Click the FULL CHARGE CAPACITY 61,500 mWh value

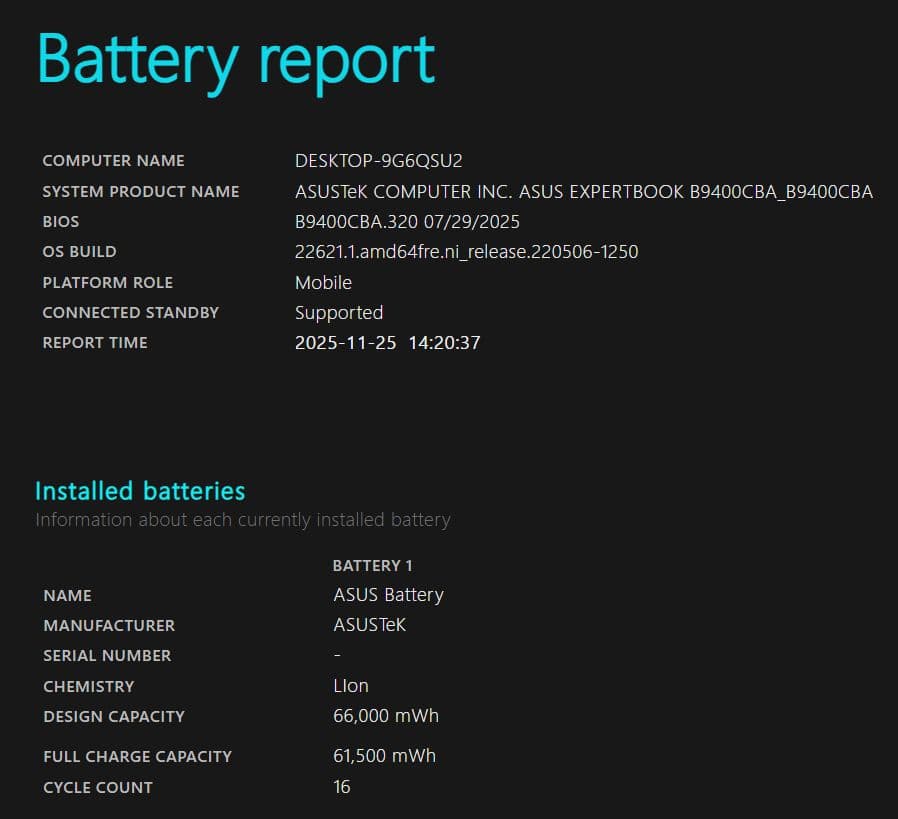point(386,755)
